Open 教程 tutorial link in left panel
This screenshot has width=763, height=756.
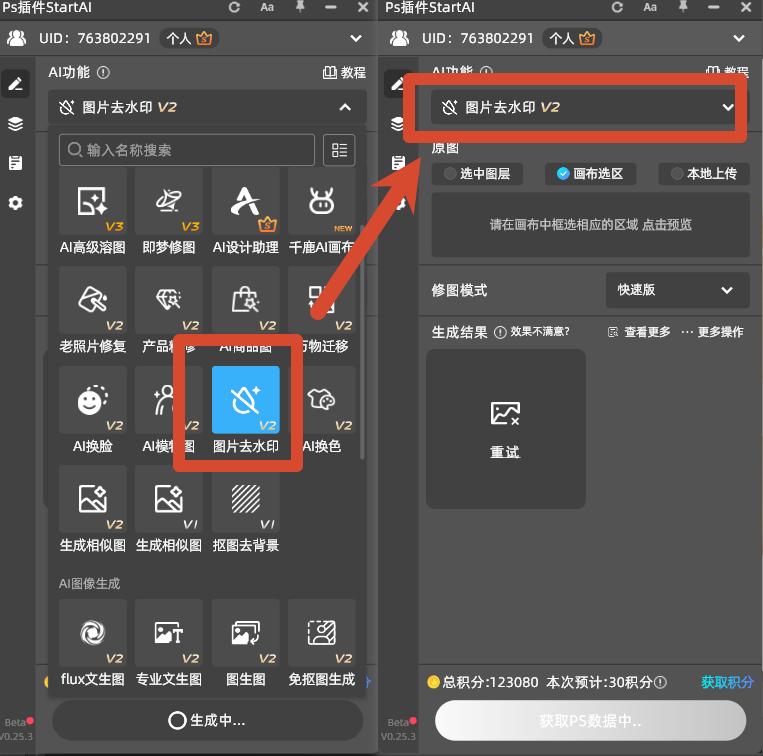[345, 72]
